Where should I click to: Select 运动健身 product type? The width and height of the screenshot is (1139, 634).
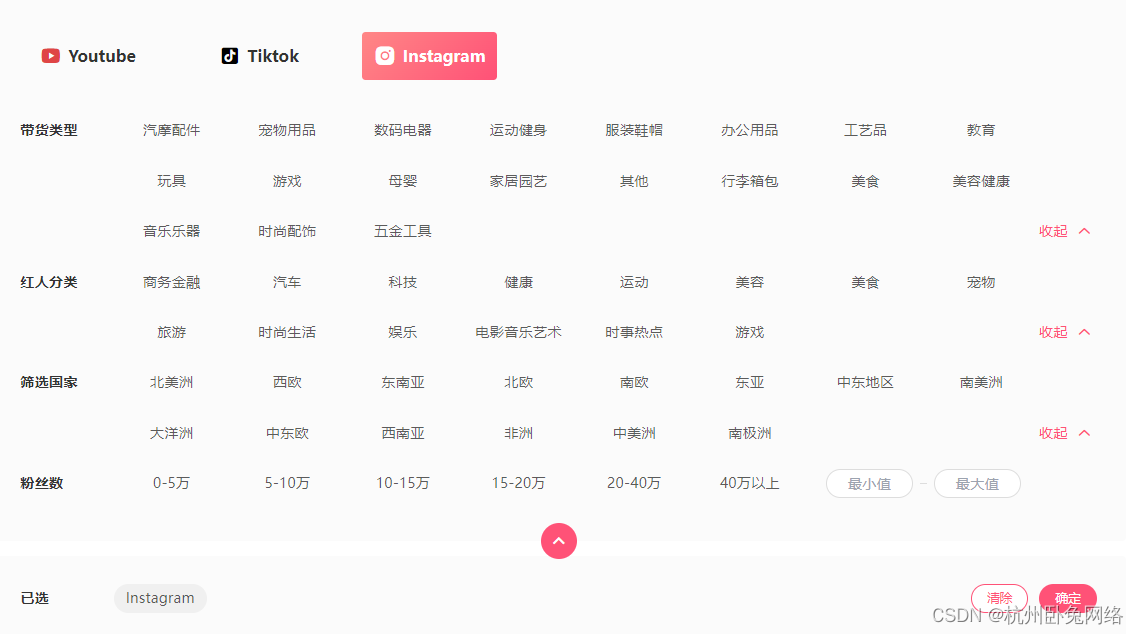[x=518, y=130]
